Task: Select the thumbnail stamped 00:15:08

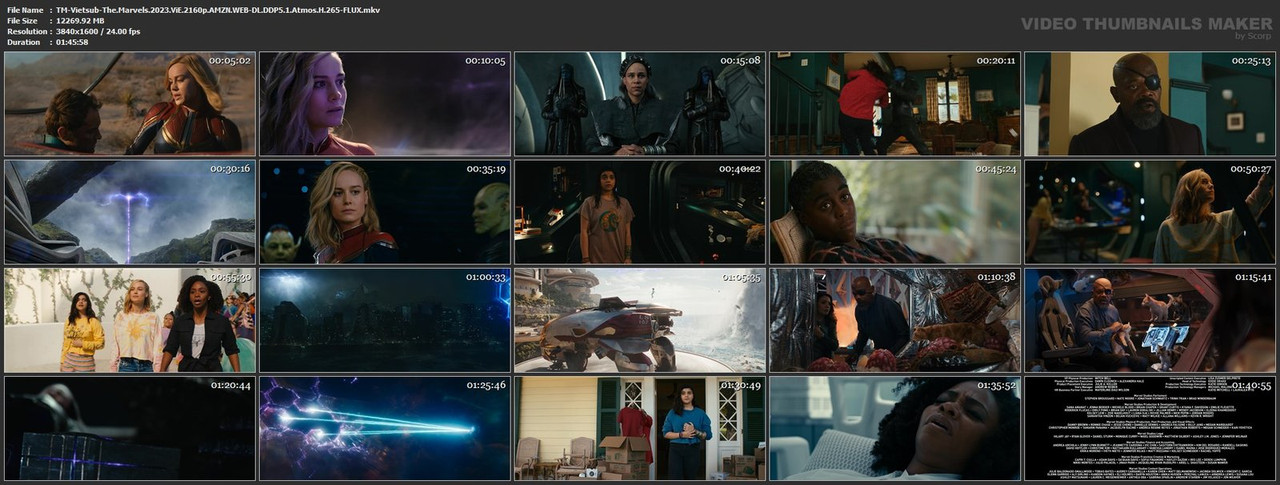Action: click(x=640, y=103)
